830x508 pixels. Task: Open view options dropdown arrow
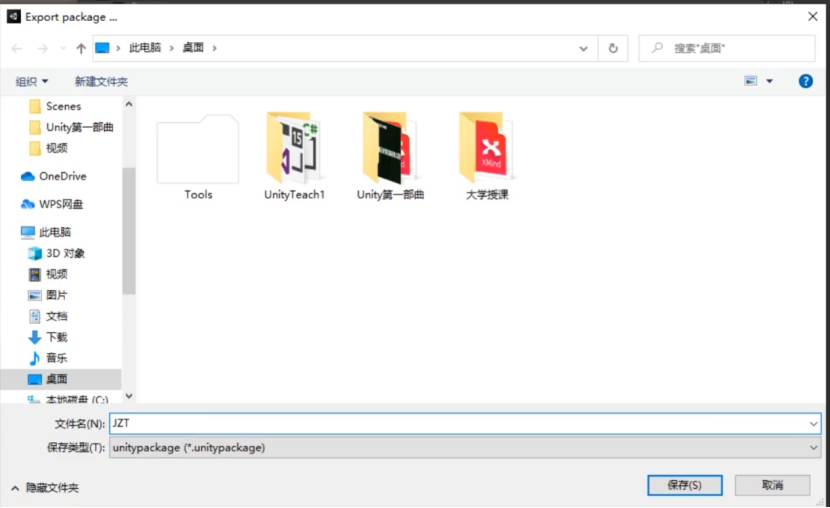[770, 81]
